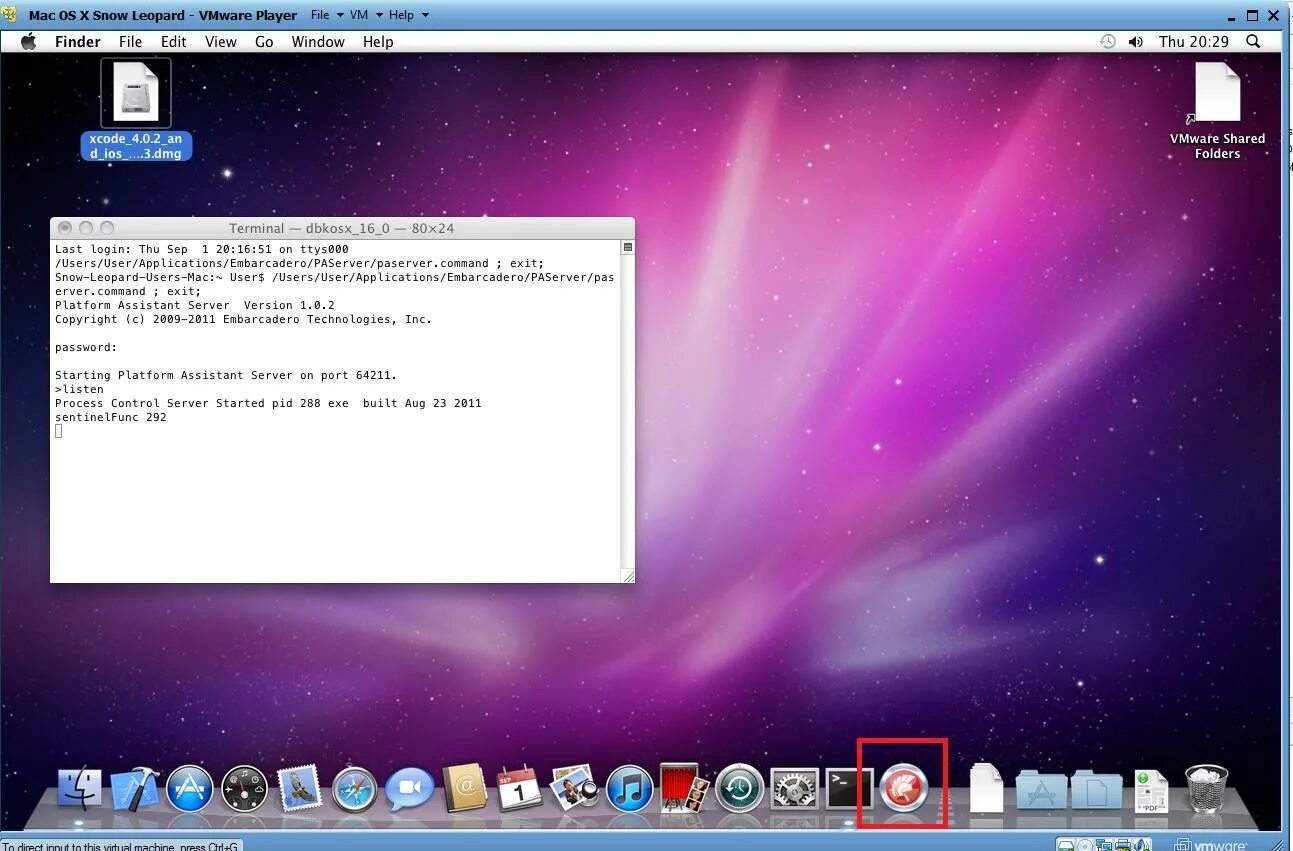
Task: Open Photo Booth from the Dock
Action: point(684,789)
